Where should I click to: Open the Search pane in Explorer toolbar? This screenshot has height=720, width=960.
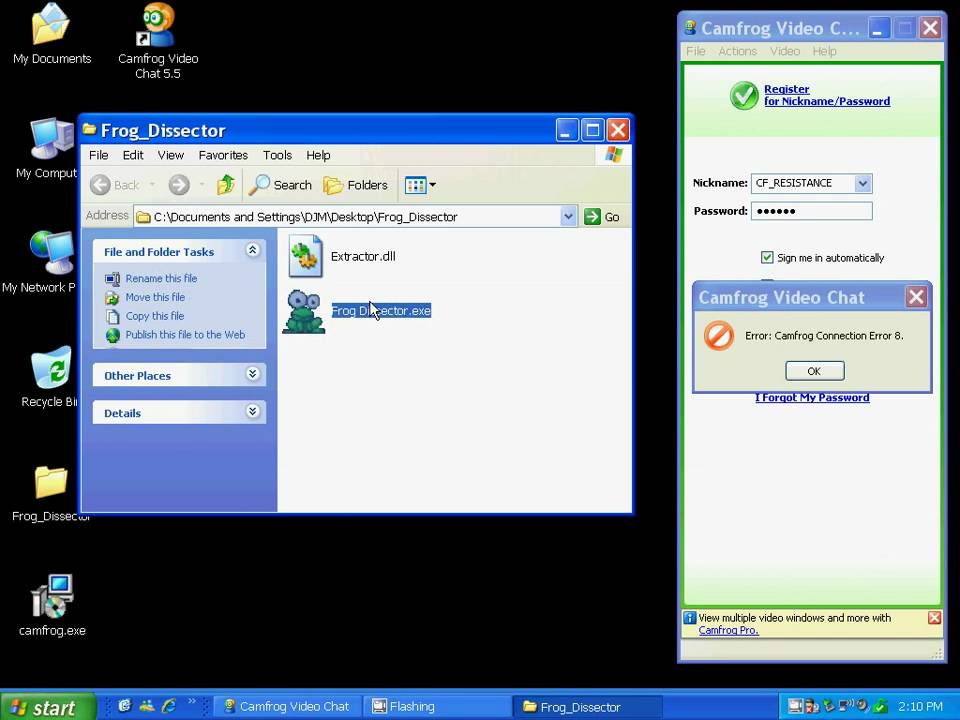280,184
